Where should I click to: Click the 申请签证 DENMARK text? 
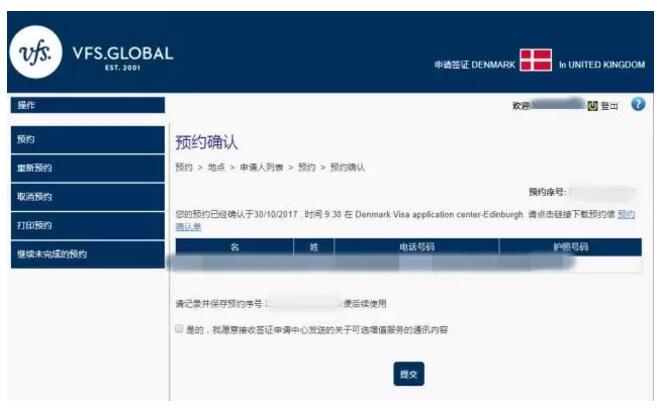pyautogui.click(x=475, y=64)
